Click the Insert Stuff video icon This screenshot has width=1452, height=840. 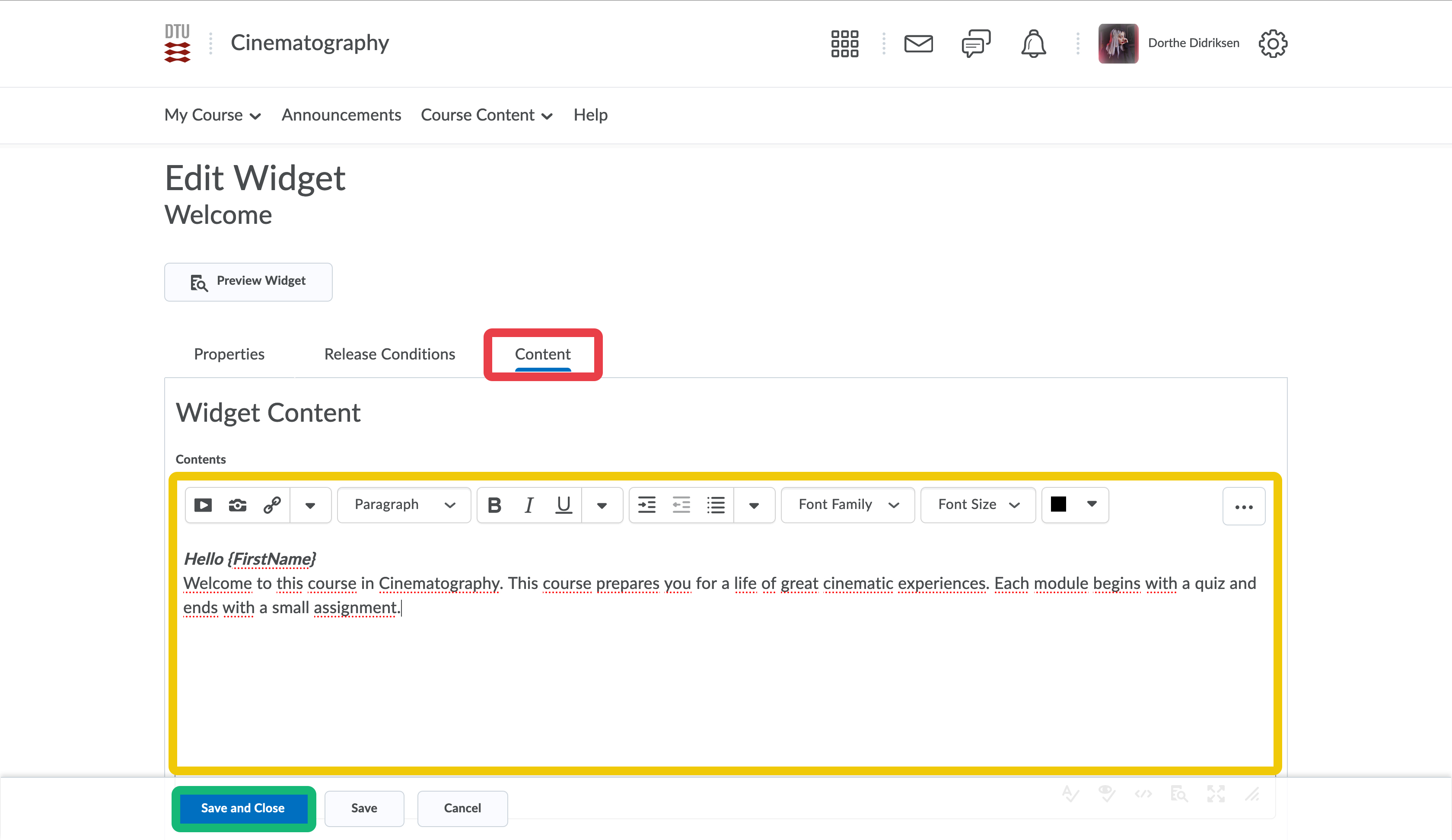tap(203, 505)
